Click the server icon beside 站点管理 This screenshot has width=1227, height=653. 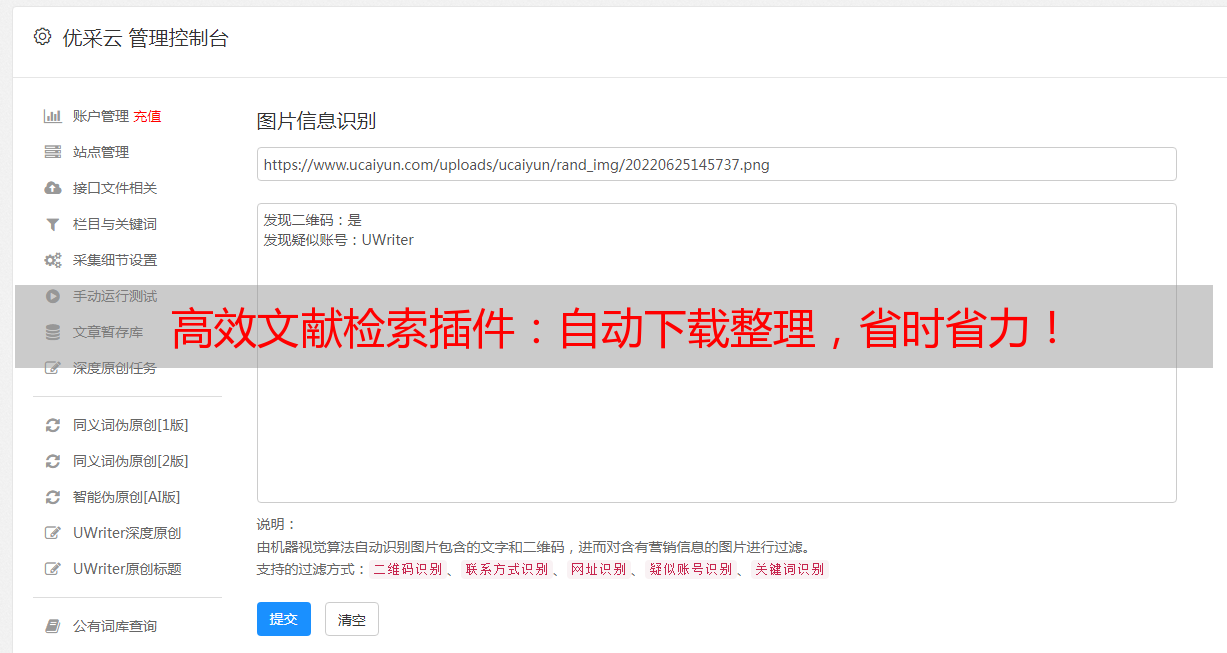tap(53, 152)
